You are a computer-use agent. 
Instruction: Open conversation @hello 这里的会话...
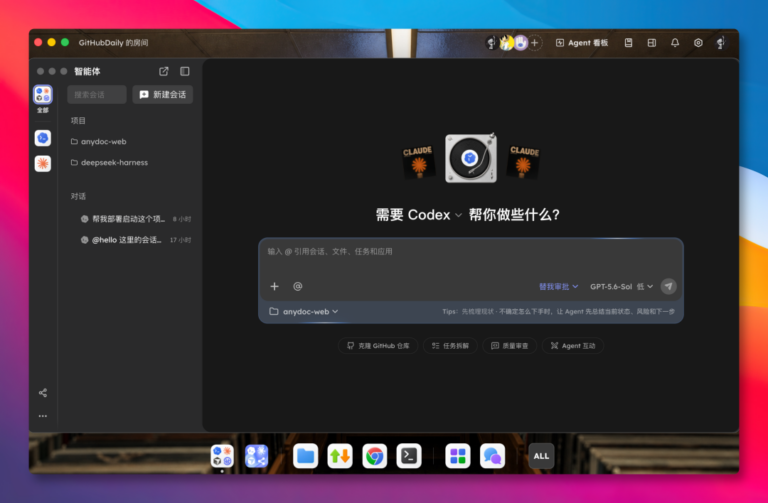pos(135,240)
